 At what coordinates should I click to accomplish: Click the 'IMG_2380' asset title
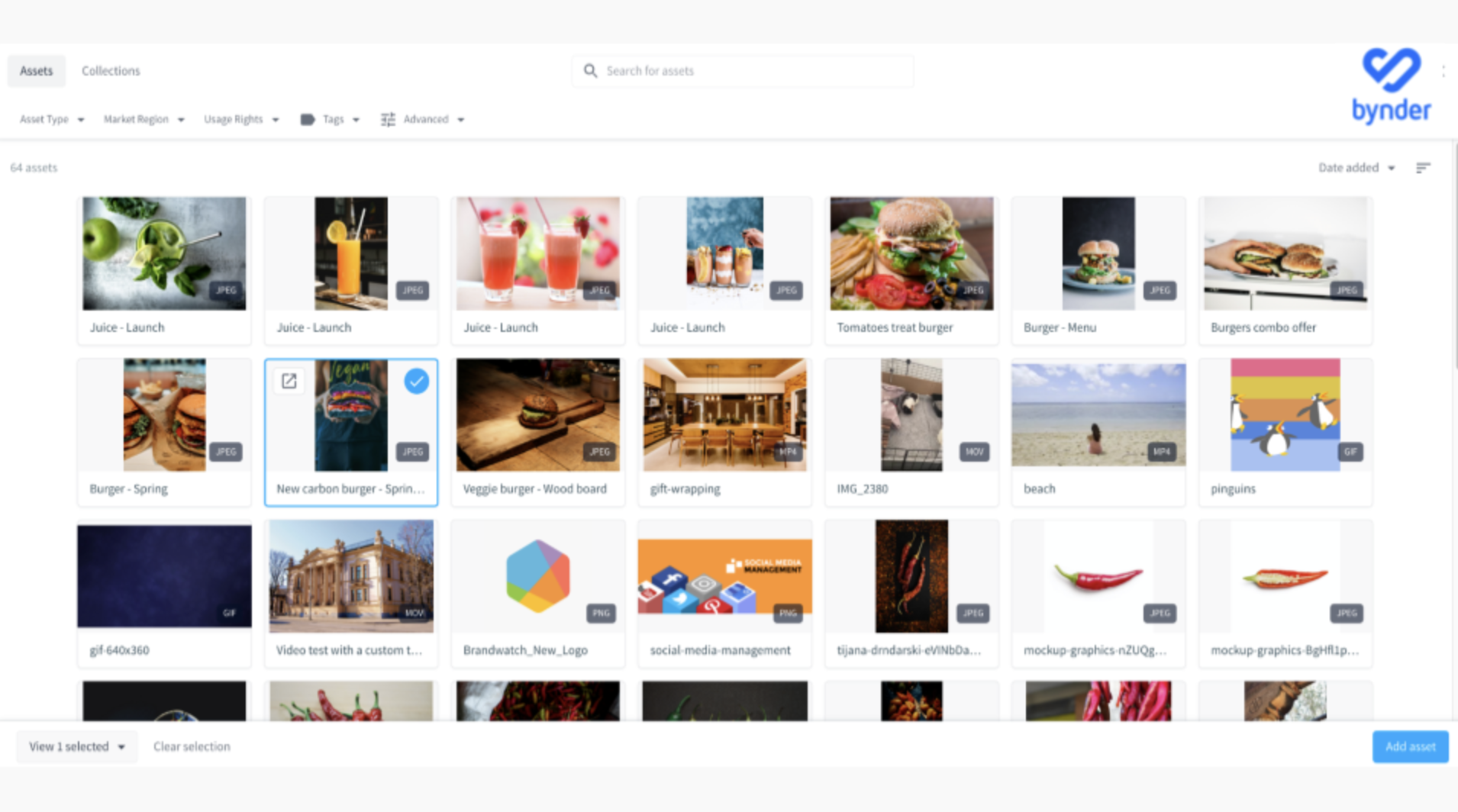click(862, 488)
